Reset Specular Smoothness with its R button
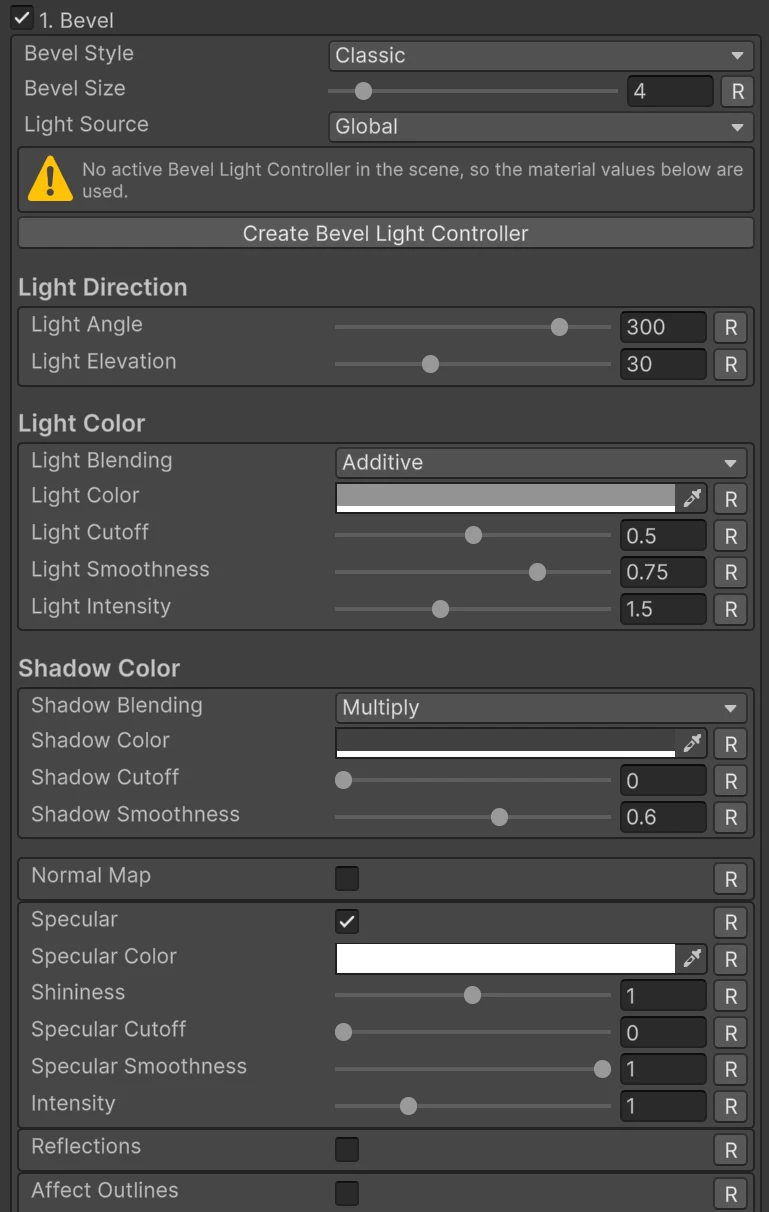769x1212 pixels. tap(731, 1070)
